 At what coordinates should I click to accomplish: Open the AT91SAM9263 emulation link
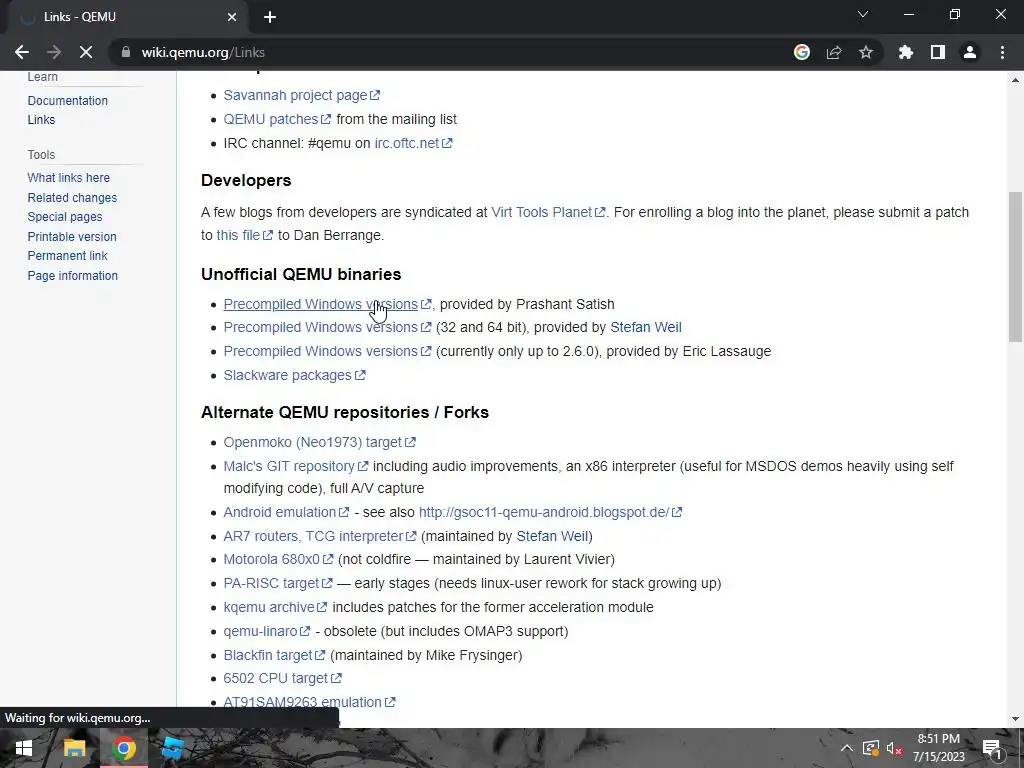pyautogui.click(x=309, y=703)
